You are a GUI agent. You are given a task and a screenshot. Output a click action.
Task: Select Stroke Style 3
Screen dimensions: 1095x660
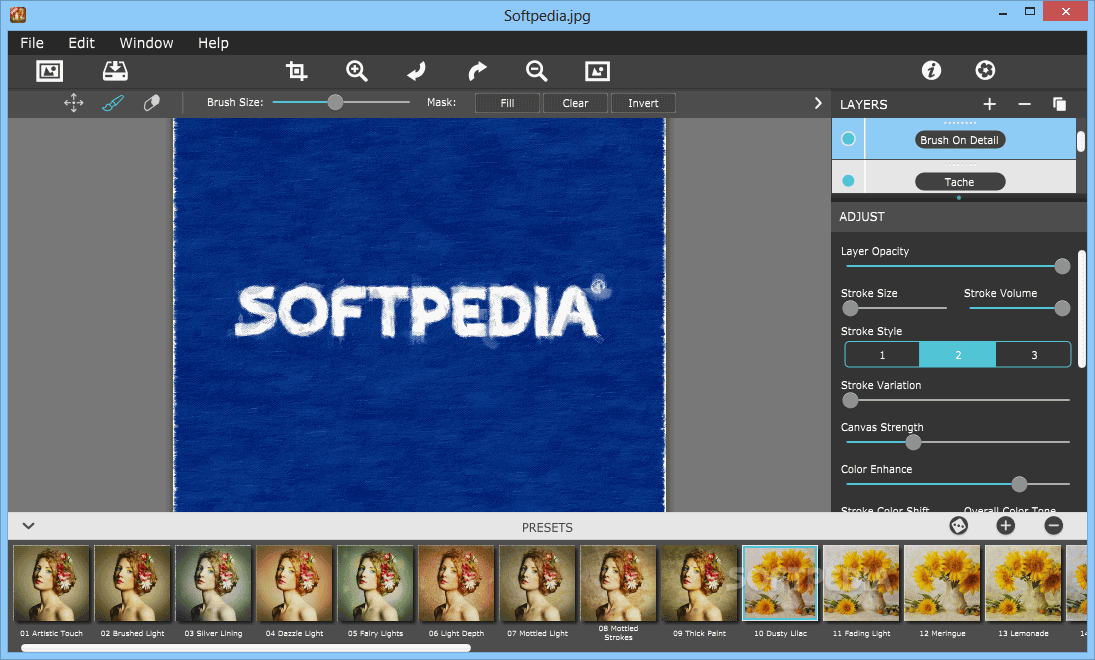tap(1034, 355)
